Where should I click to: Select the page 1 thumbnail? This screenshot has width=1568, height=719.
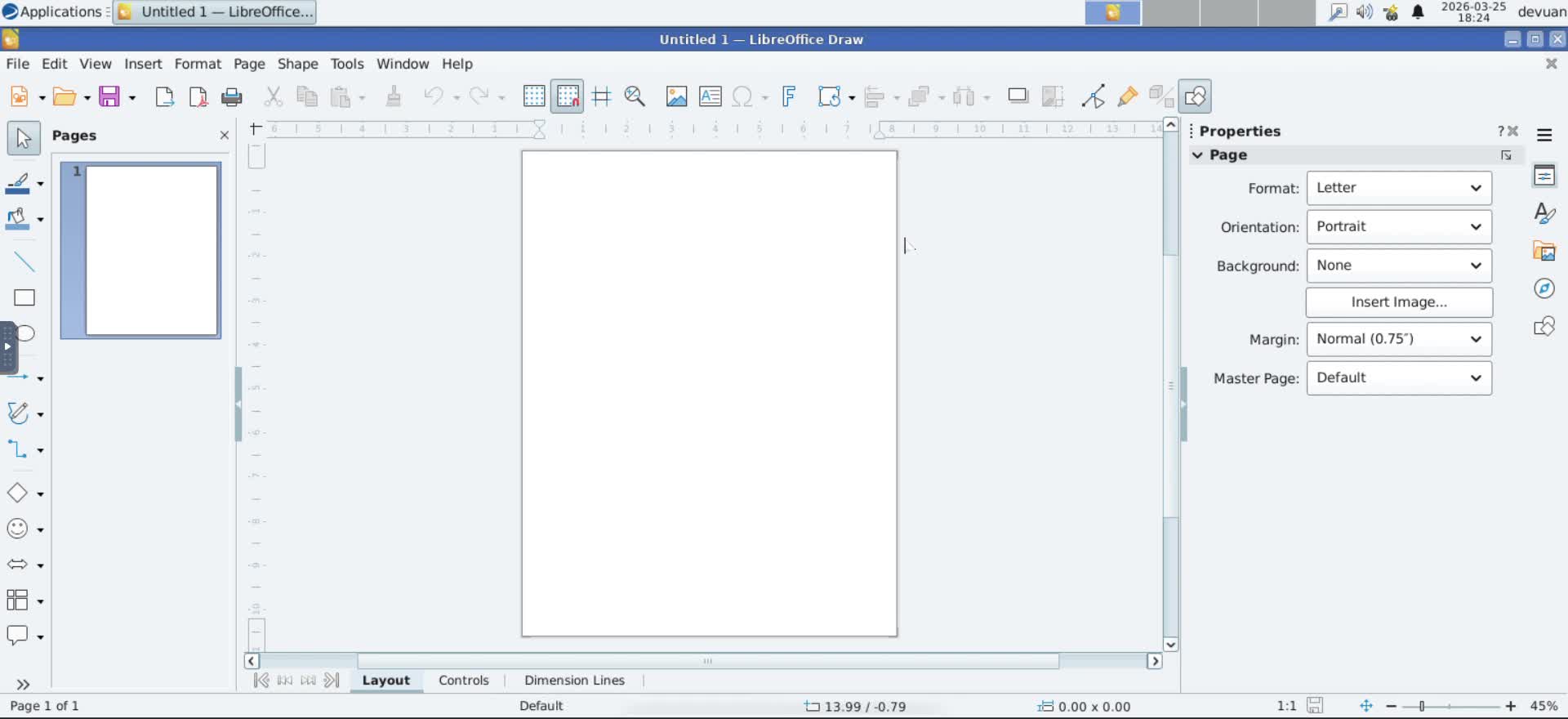click(x=151, y=250)
